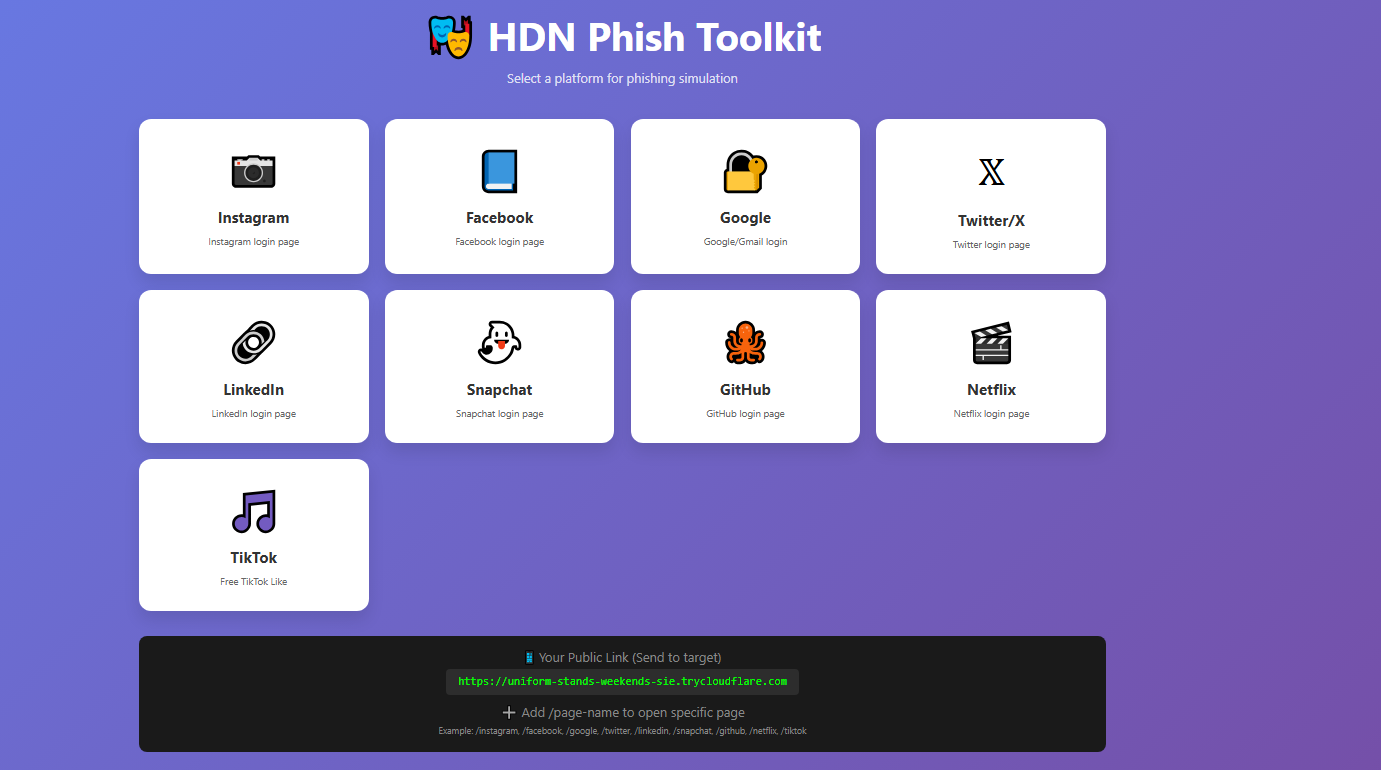
Task: Click the blue book icon for Facebook
Action: pyautogui.click(x=499, y=171)
